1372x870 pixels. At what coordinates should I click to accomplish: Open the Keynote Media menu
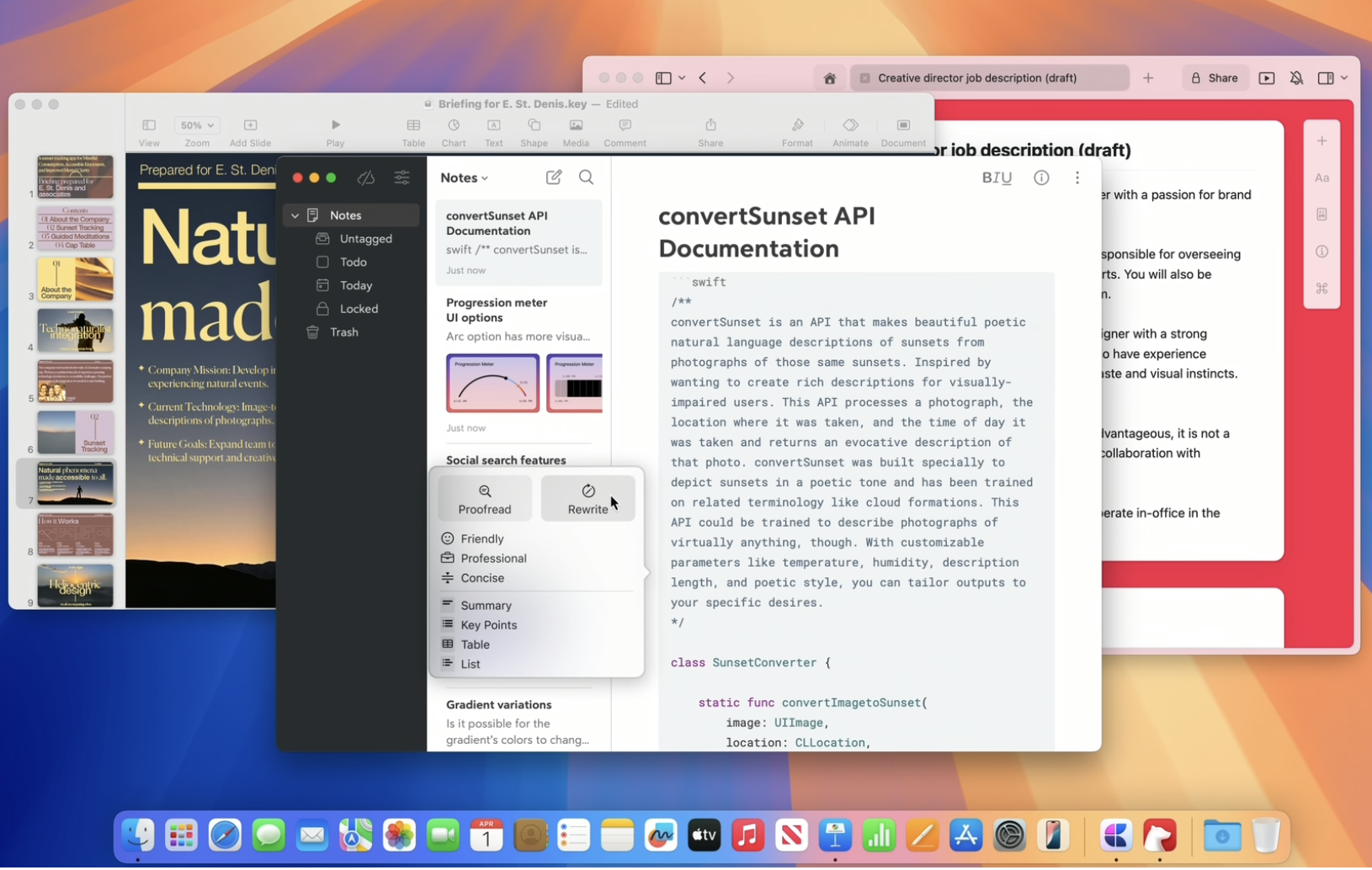(x=576, y=132)
